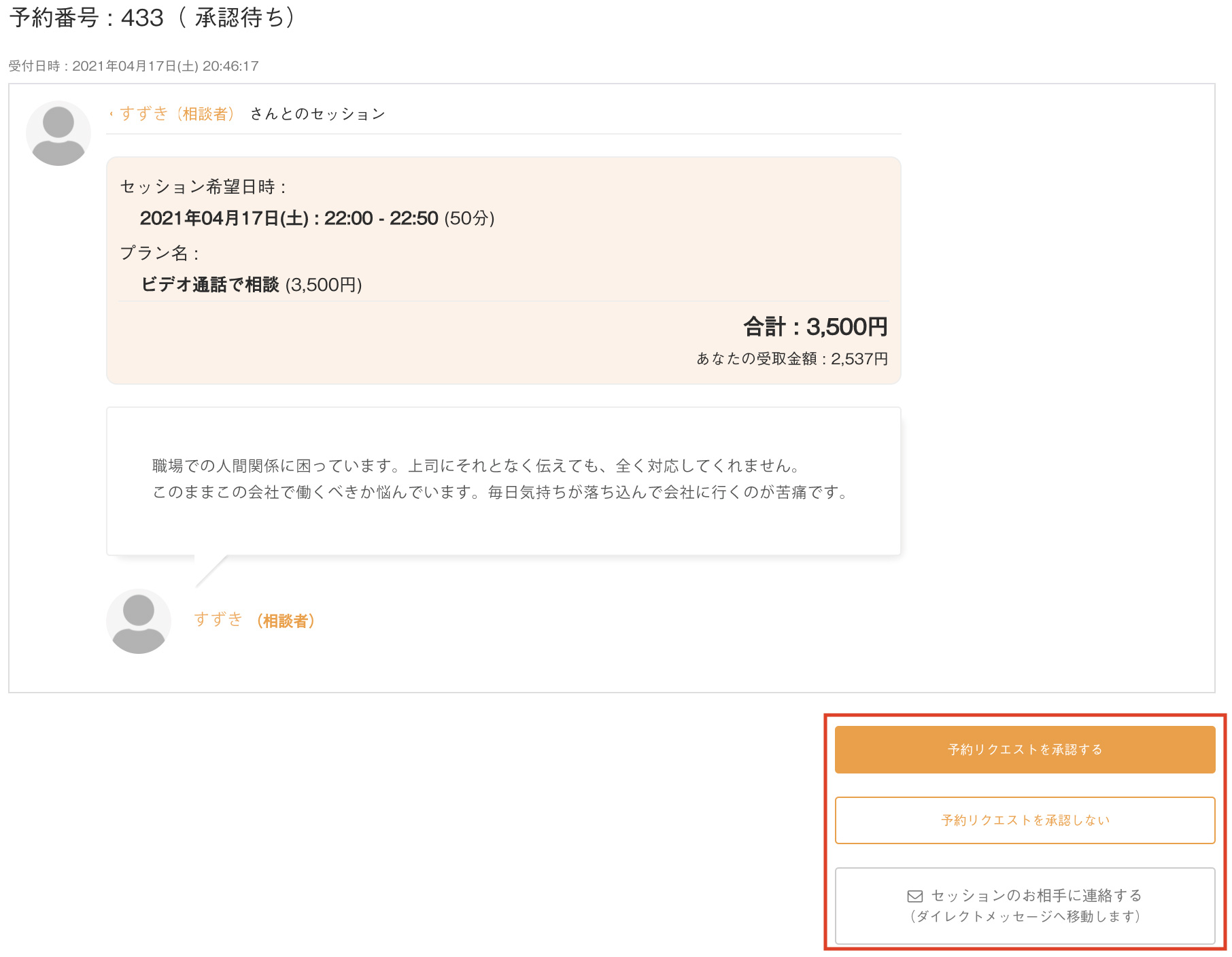Select the ビデオ通話で相談 plan name
The height and width of the screenshot is (957, 1232).
coord(210,285)
